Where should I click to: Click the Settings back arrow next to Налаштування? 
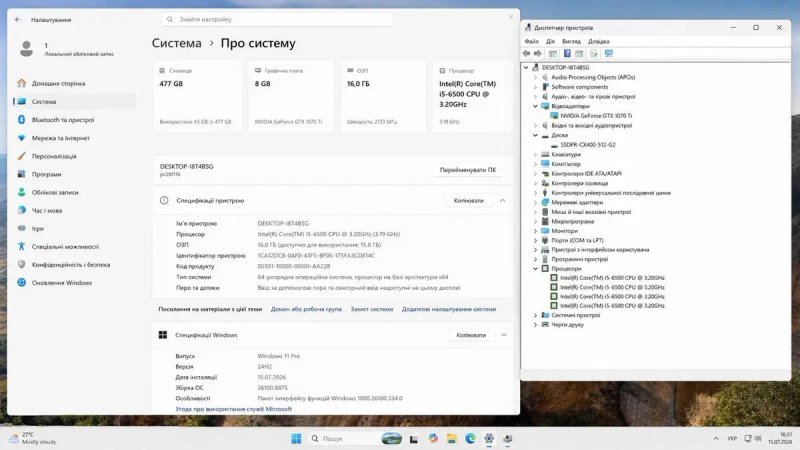[x=18, y=19]
